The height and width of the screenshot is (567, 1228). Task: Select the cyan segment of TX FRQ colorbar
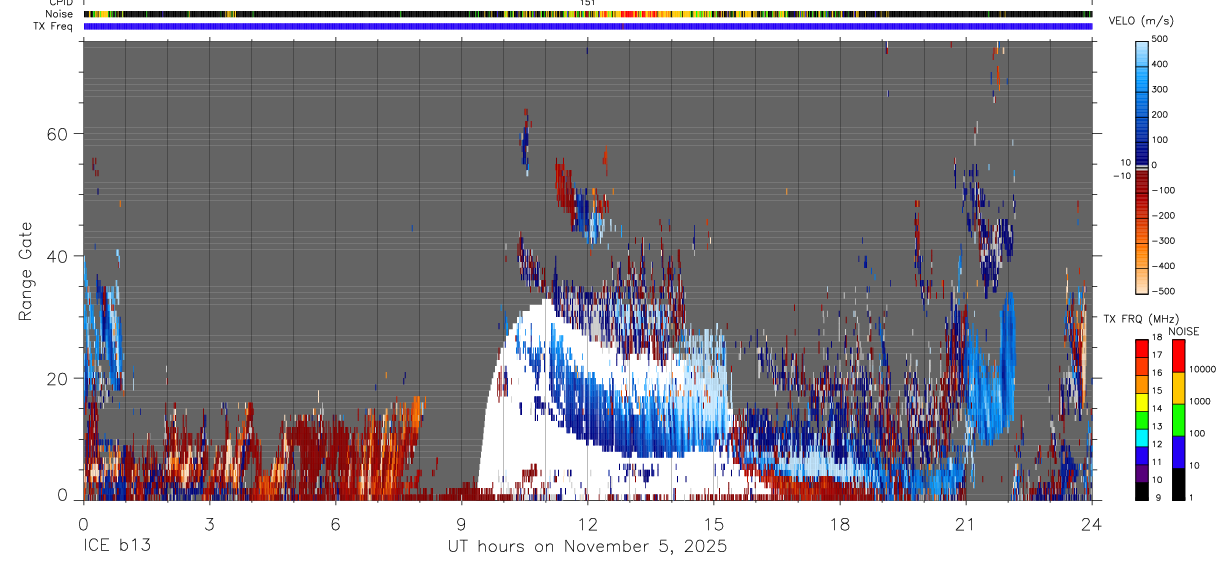[x=1141, y=437]
